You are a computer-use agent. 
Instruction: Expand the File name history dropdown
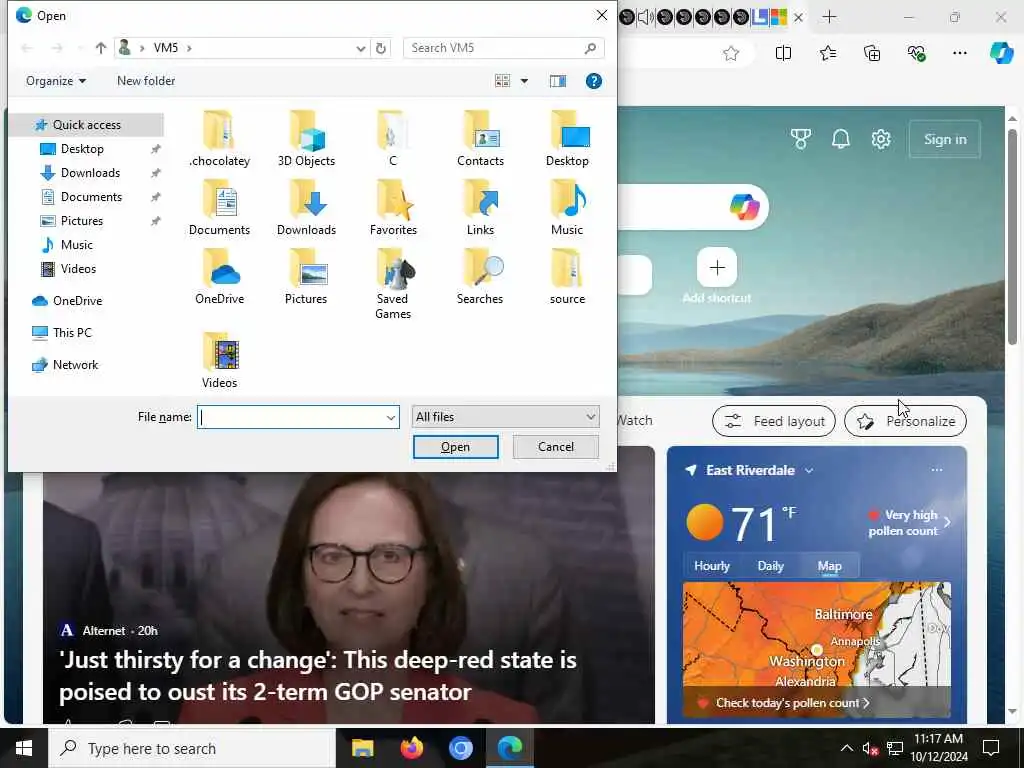click(391, 417)
